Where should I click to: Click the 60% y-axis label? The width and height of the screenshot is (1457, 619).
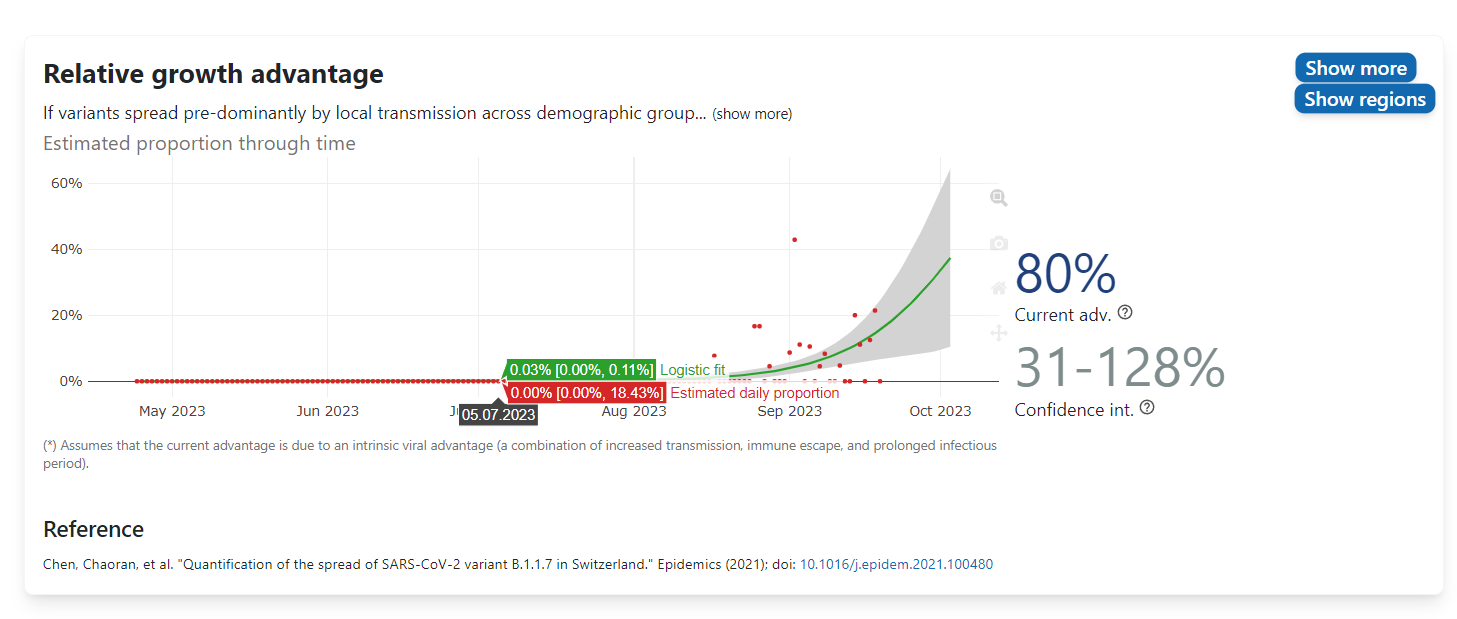66,183
